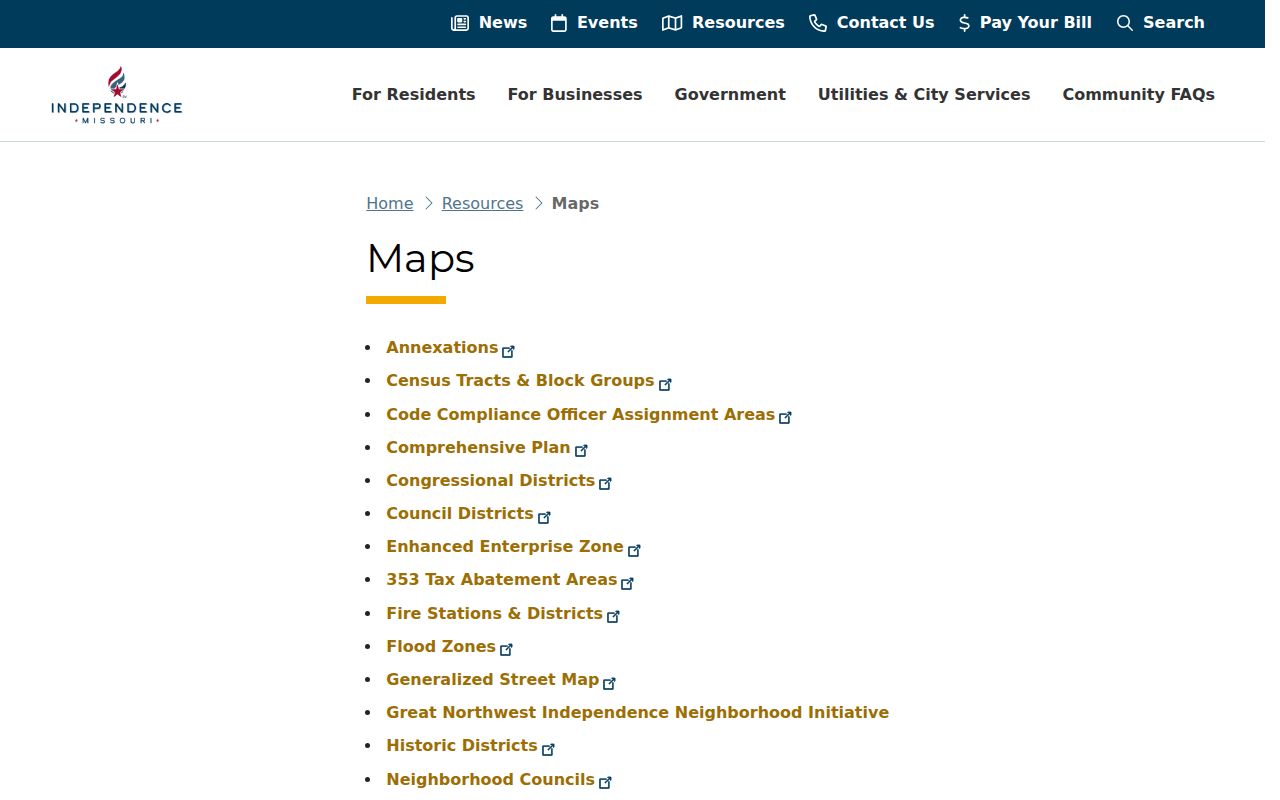The height and width of the screenshot is (800, 1280).
Task: Click external link icon next to Flood Zones
Action: [506, 650]
